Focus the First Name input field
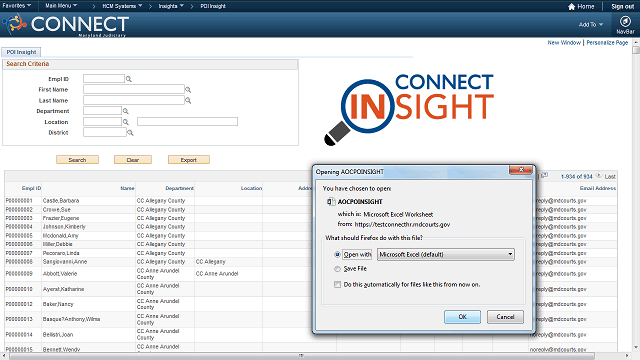This screenshot has height=360, width=640. click(x=134, y=89)
